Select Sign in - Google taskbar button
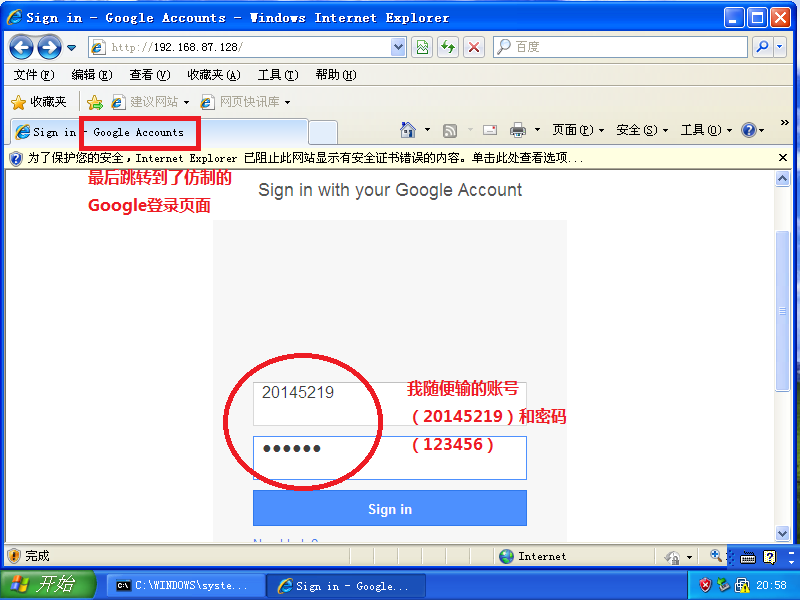This screenshot has height=600, width=800. [346, 585]
